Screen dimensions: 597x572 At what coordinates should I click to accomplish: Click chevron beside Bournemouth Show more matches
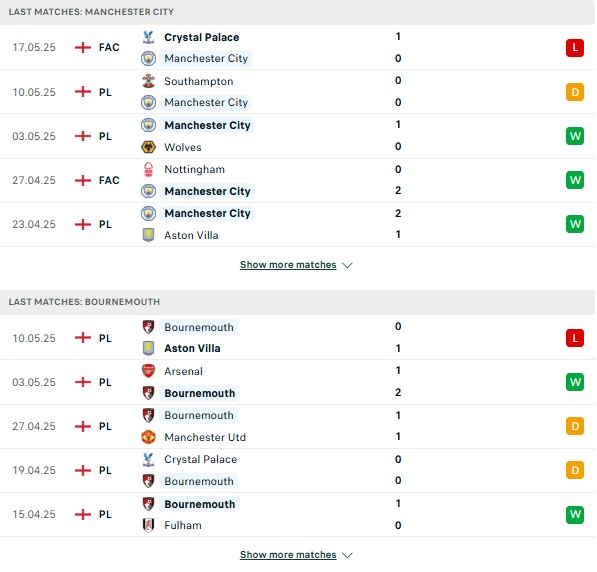(347, 555)
